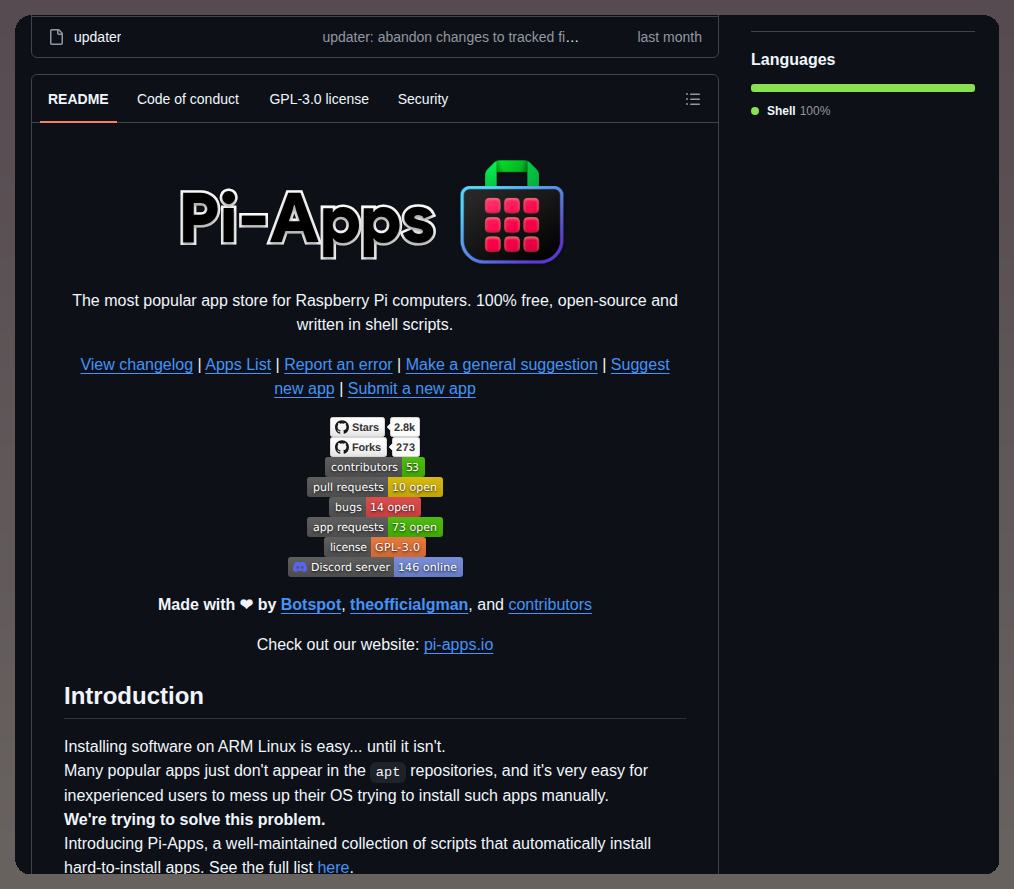Screen dimensions: 1014x889
Task: Click the Suggest new app link
Action: pyautogui.click(x=640, y=365)
